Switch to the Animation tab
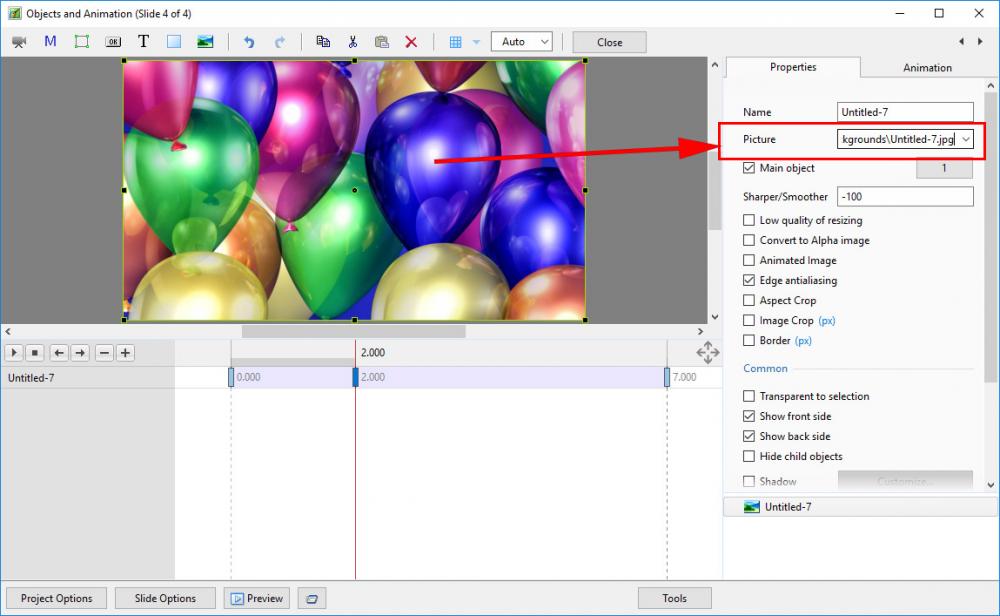Viewport: 1000px width, 616px height. 927,68
